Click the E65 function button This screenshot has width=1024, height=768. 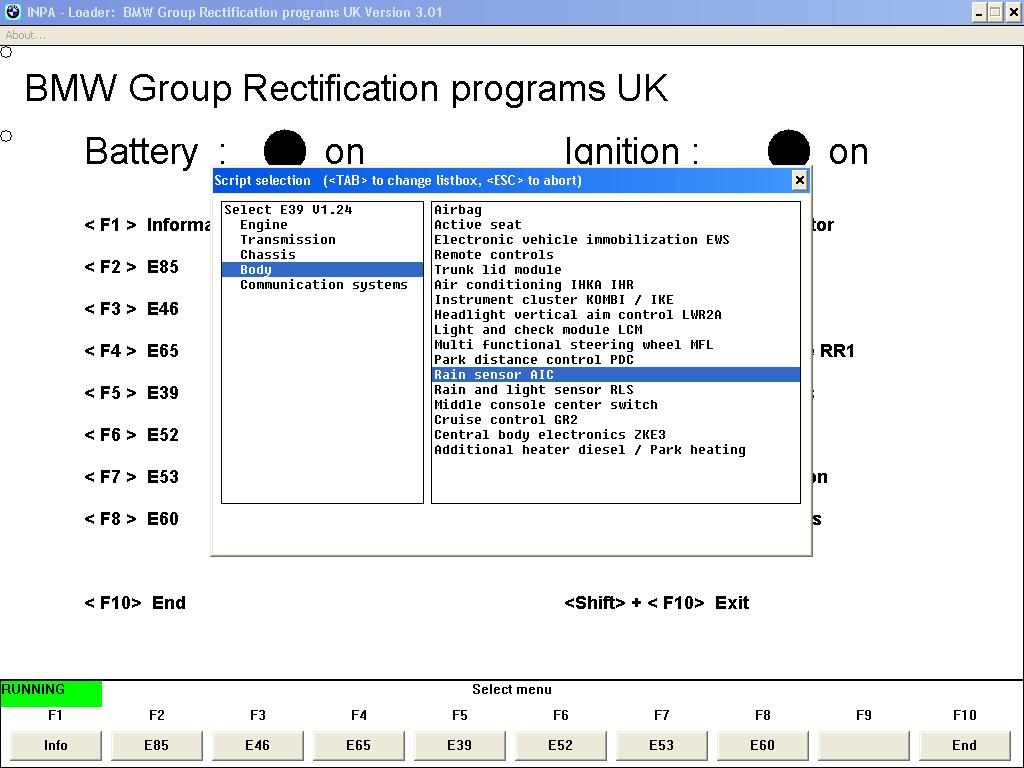pyautogui.click(x=359, y=745)
